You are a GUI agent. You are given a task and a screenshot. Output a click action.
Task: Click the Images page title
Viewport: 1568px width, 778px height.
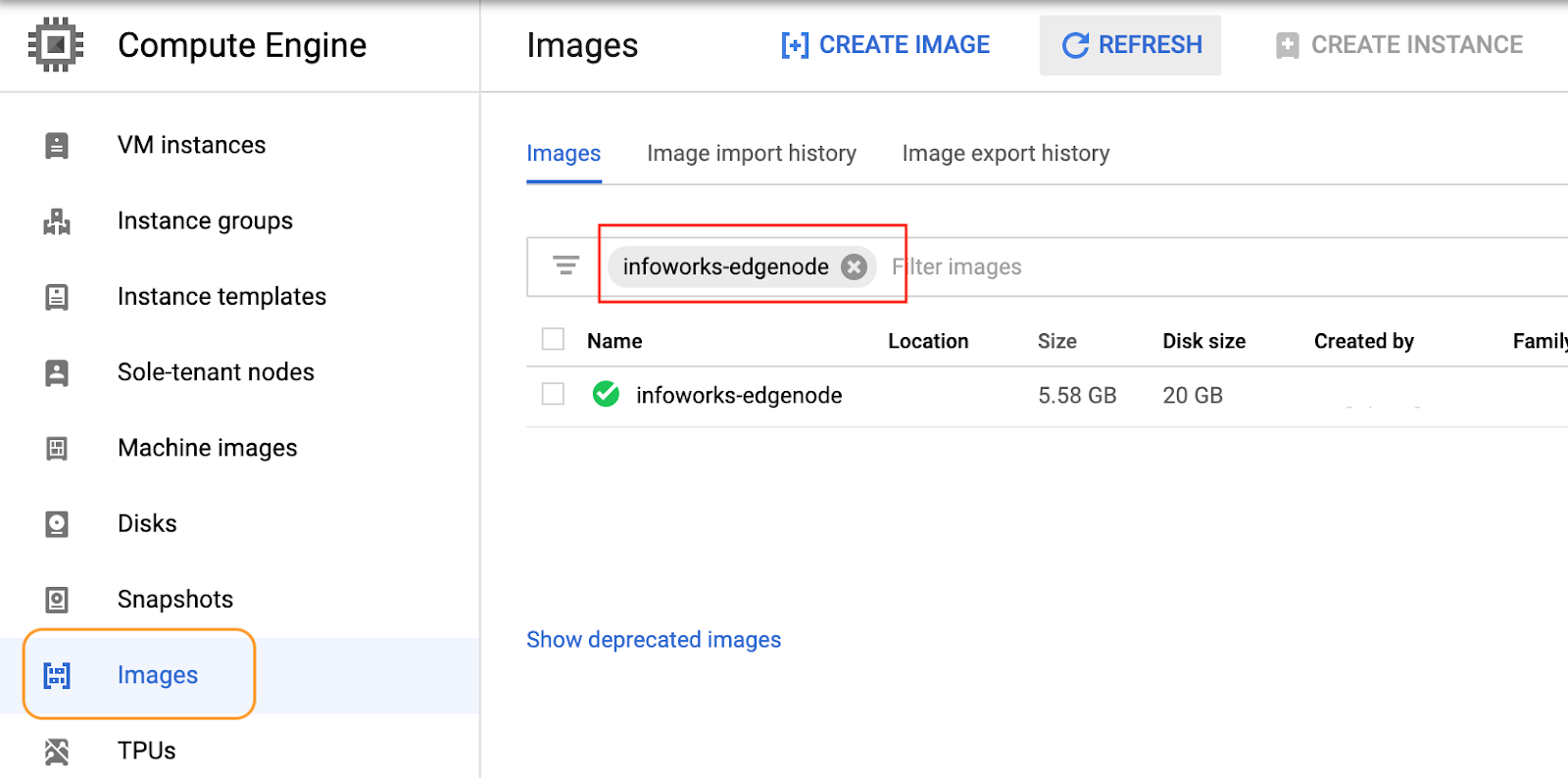(x=582, y=45)
